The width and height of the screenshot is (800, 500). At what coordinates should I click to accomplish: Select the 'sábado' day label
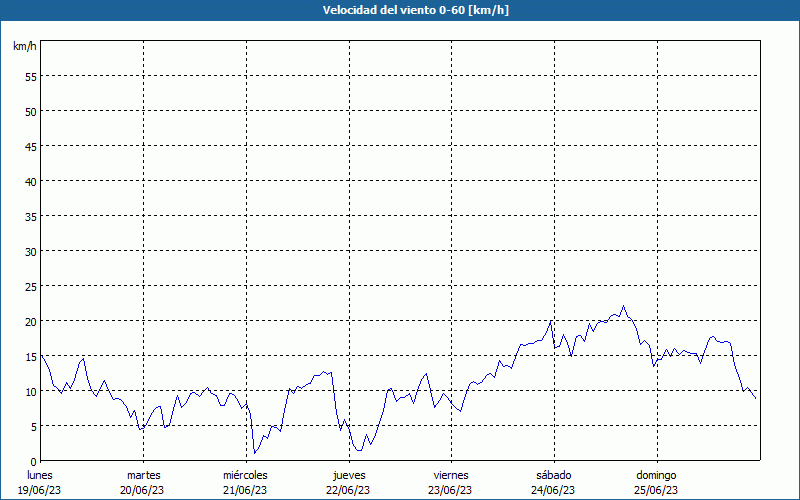point(554,475)
